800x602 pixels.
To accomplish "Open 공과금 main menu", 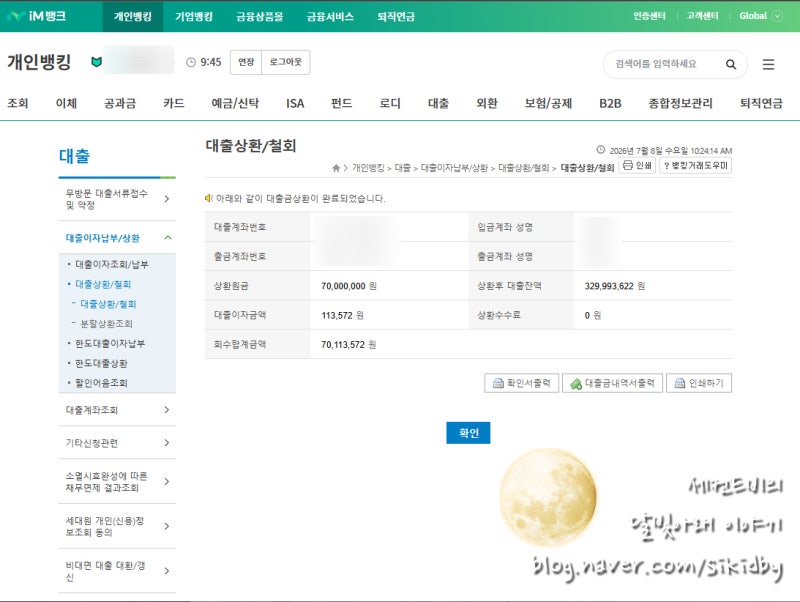I will 120,103.
